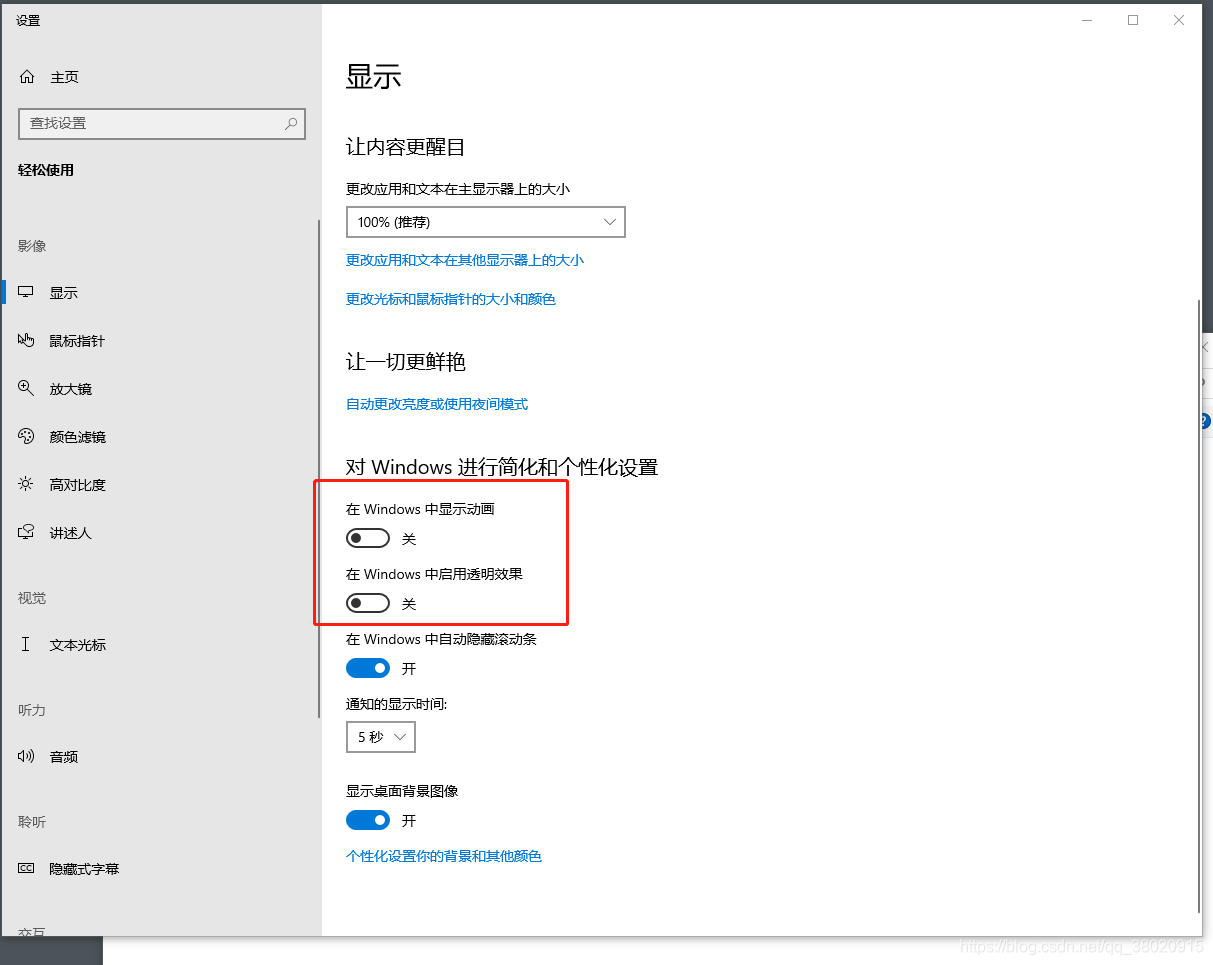Open 文本光标 settings page
Viewport: 1213px width, 965px height.
[78, 645]
